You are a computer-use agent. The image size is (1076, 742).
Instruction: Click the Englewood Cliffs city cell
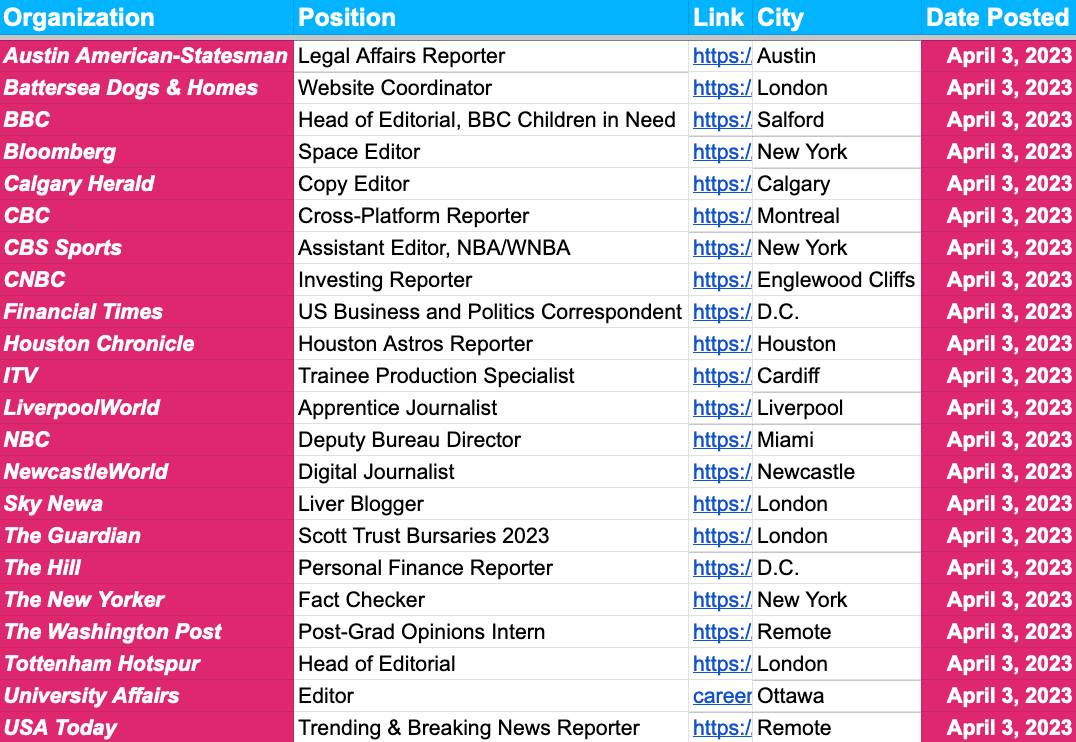click(x=836, y=280)
